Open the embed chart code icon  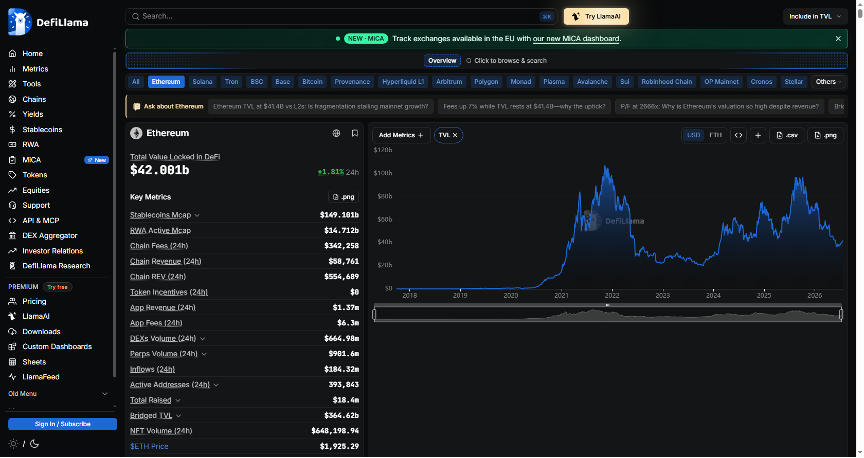pyautogui.click(x=738, y=135)
